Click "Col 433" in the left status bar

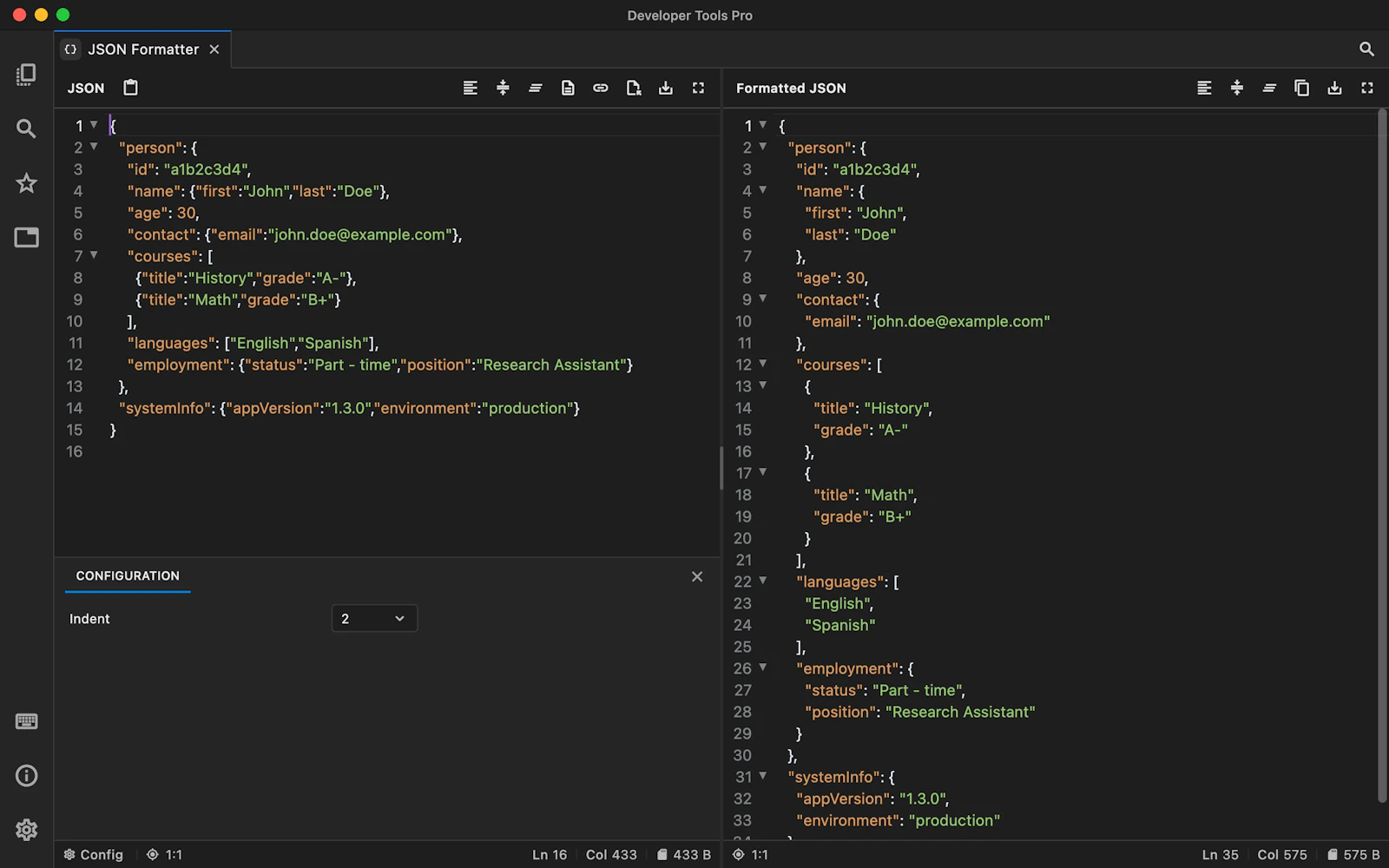pos(611,854)
